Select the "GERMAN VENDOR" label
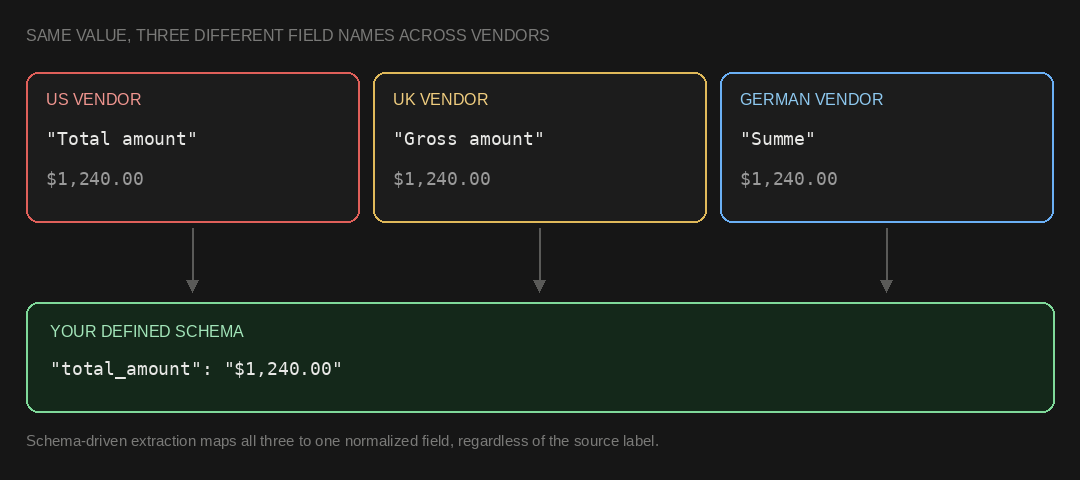This screenshot has height=480, width=1080. 811,99
